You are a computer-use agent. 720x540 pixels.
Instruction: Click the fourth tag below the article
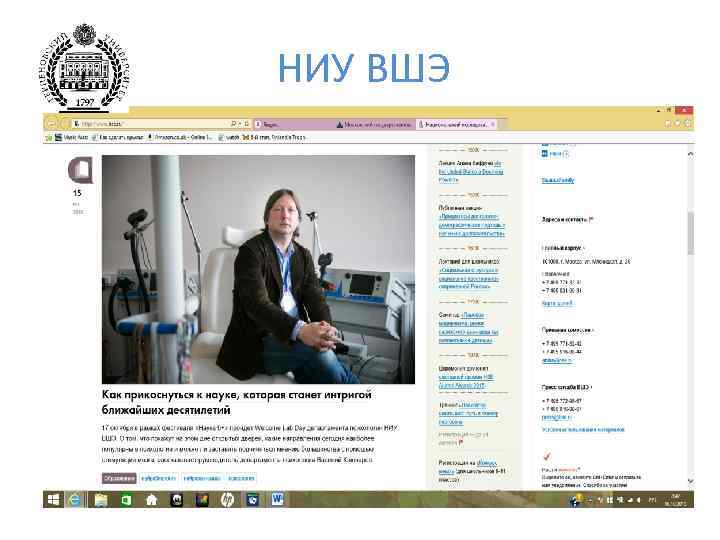(241, 478)
